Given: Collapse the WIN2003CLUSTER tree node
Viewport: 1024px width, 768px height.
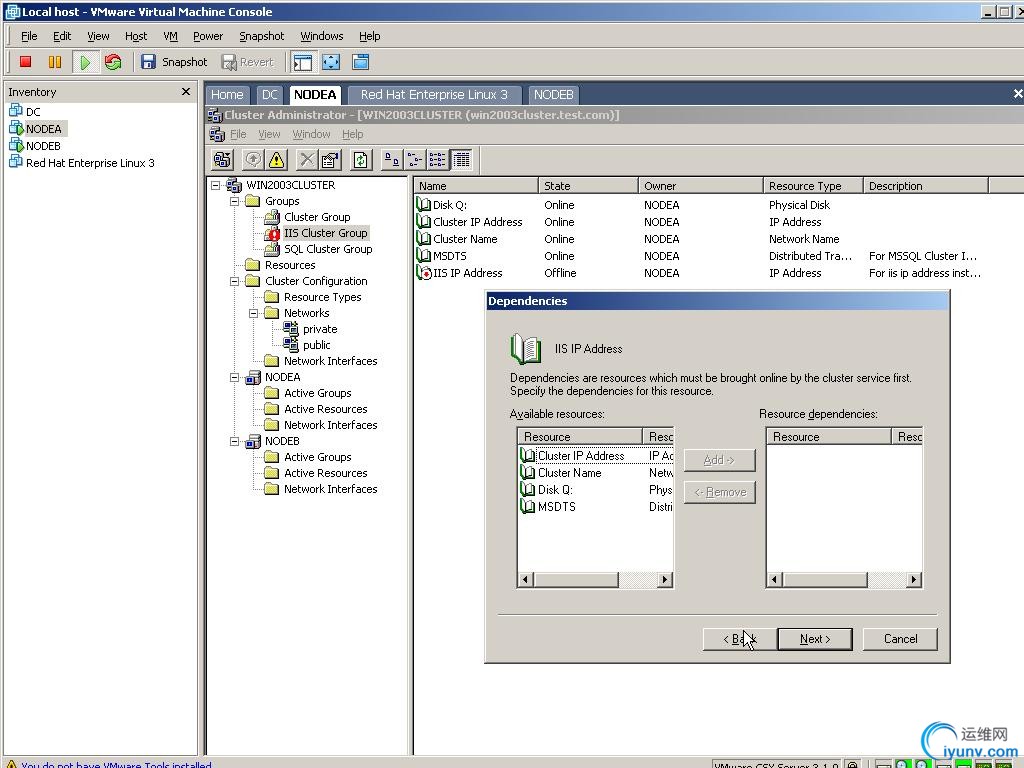Looking at the screenshot, I should pos(216,185).
